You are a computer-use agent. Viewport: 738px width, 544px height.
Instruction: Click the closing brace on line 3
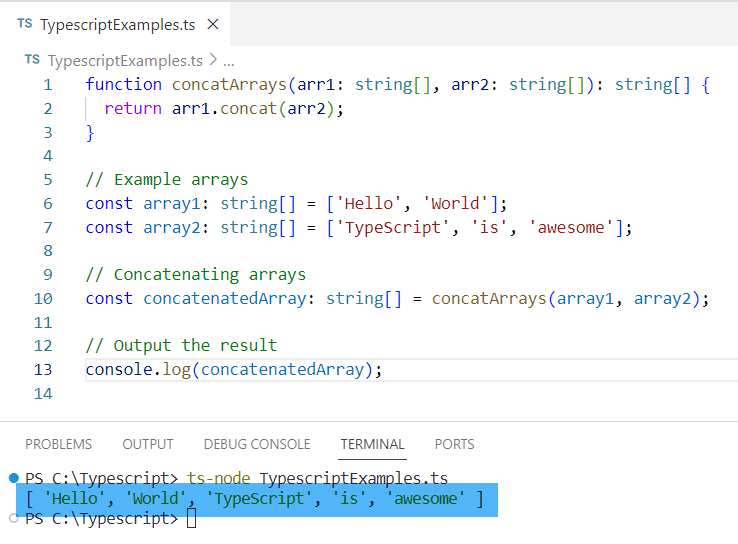[90, 133]
